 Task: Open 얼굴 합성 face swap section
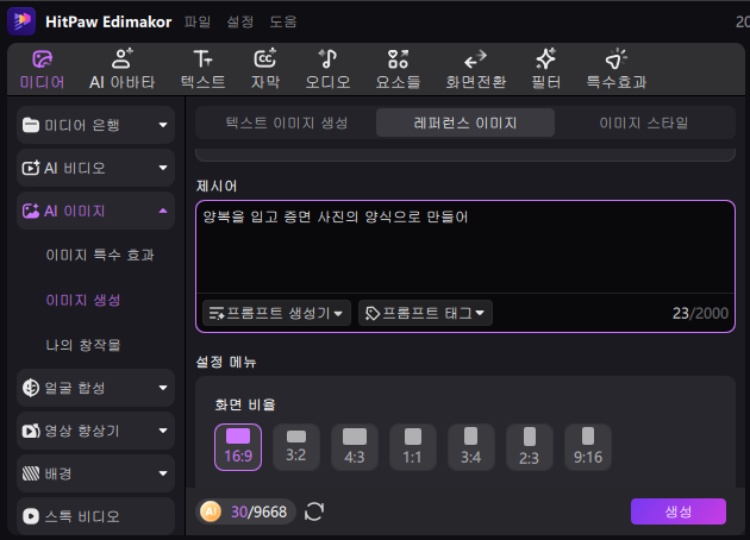click(x=96, y=387)
